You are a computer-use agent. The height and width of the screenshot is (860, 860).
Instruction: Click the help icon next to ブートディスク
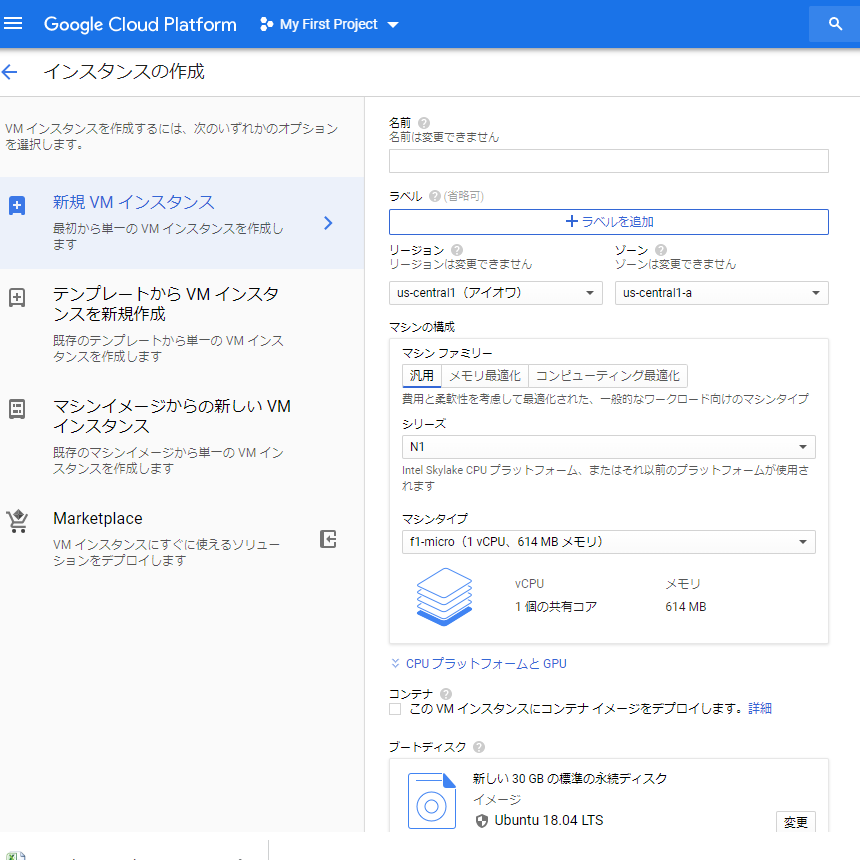[479, 747]
